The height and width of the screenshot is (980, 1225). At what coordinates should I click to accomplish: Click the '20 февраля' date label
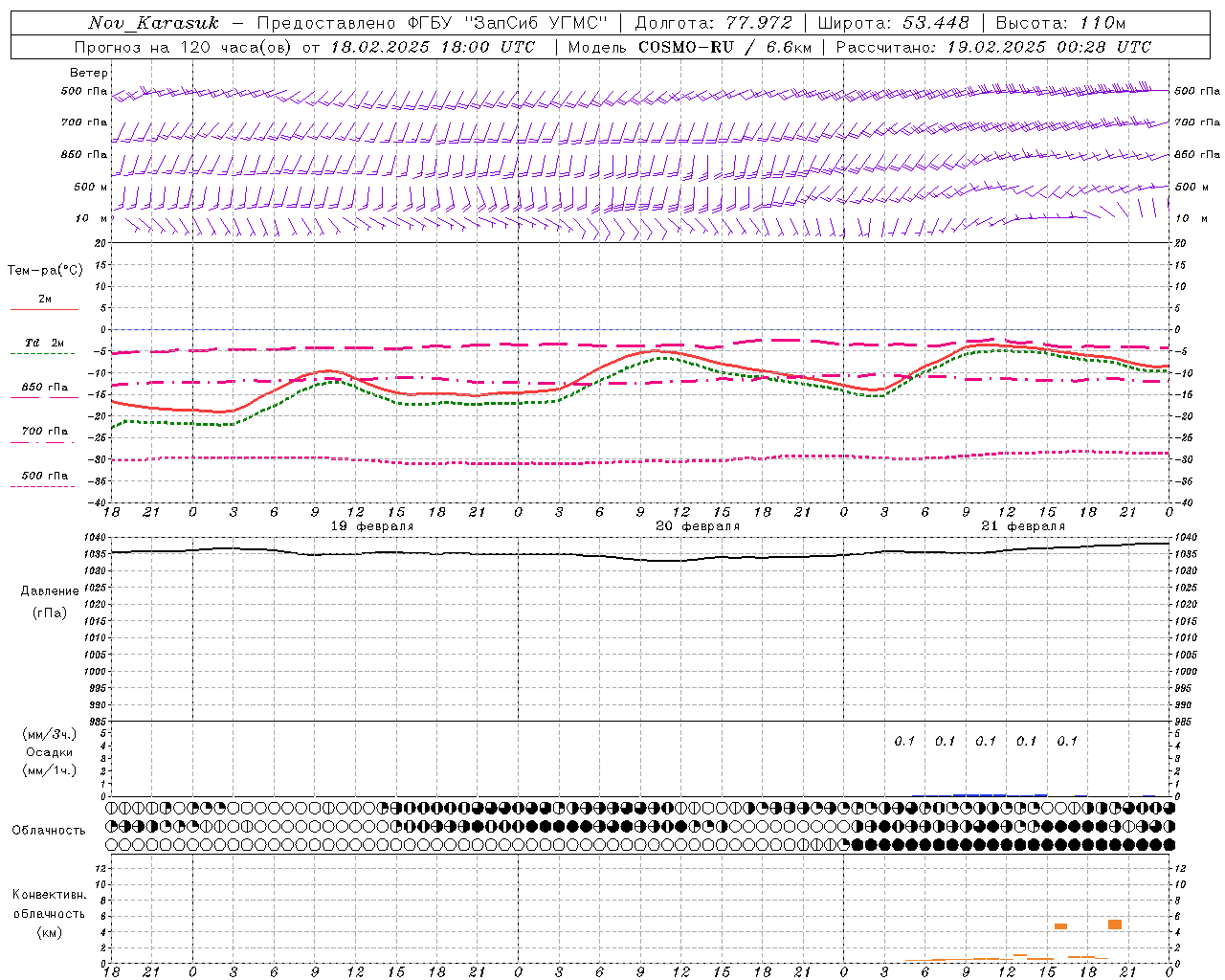698,526
